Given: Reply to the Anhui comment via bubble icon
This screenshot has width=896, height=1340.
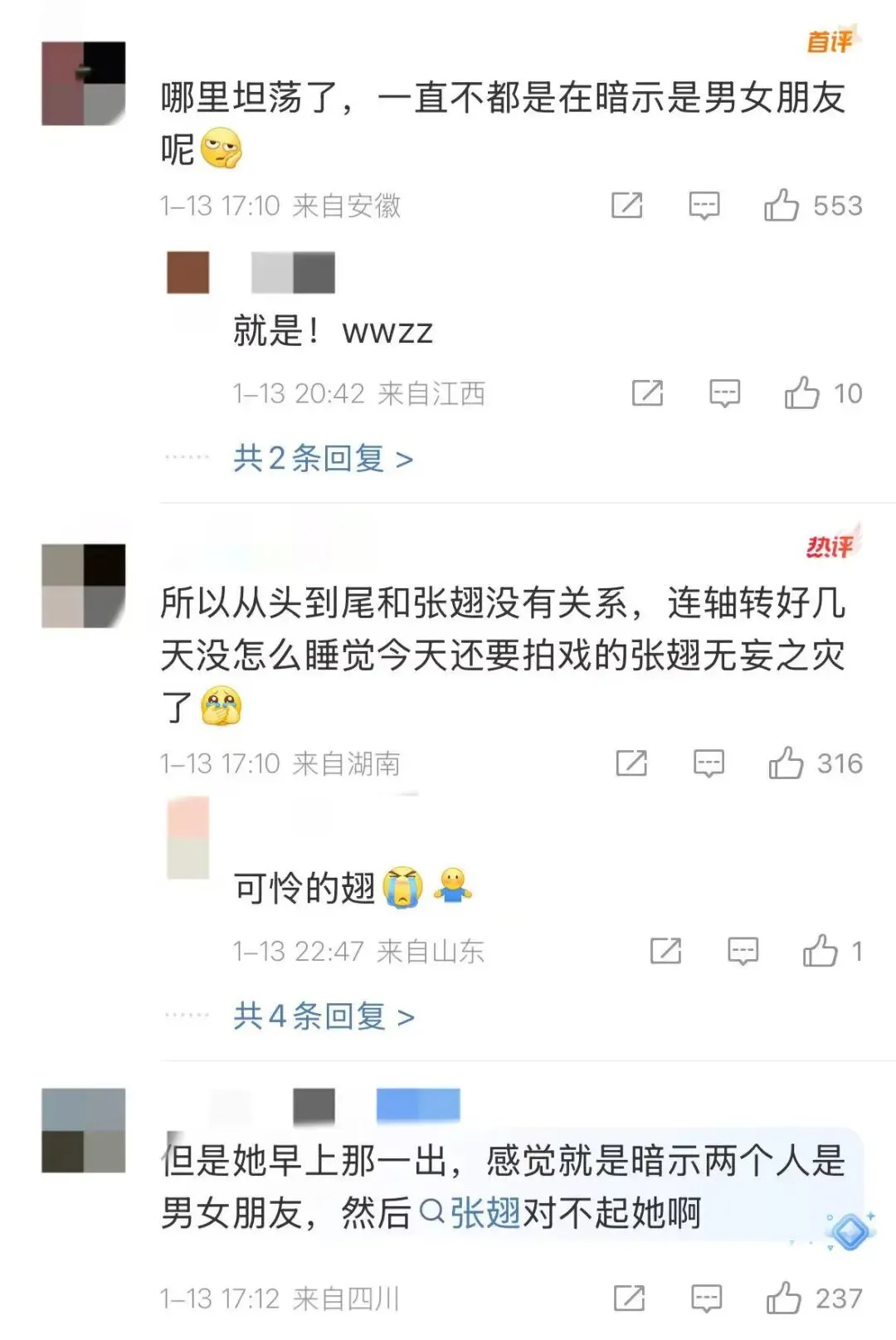Looking at the screenshot, I should tap(704, 205).
